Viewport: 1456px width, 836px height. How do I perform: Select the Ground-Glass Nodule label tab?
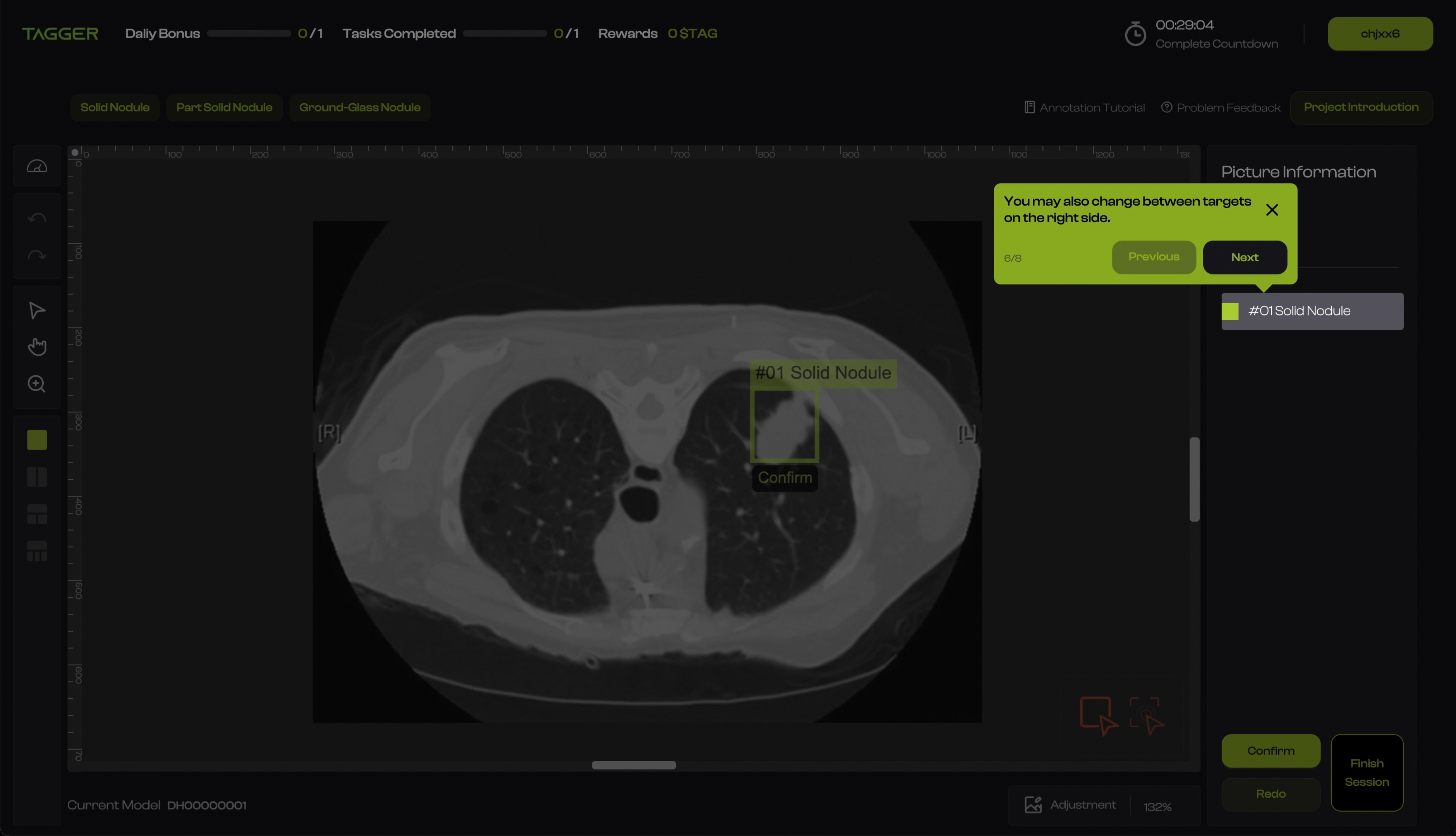[360, 107]
